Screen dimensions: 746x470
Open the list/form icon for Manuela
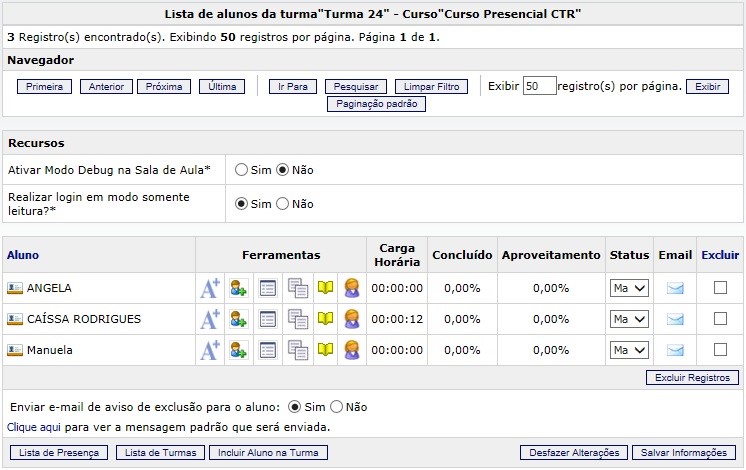tap(268, 351)
